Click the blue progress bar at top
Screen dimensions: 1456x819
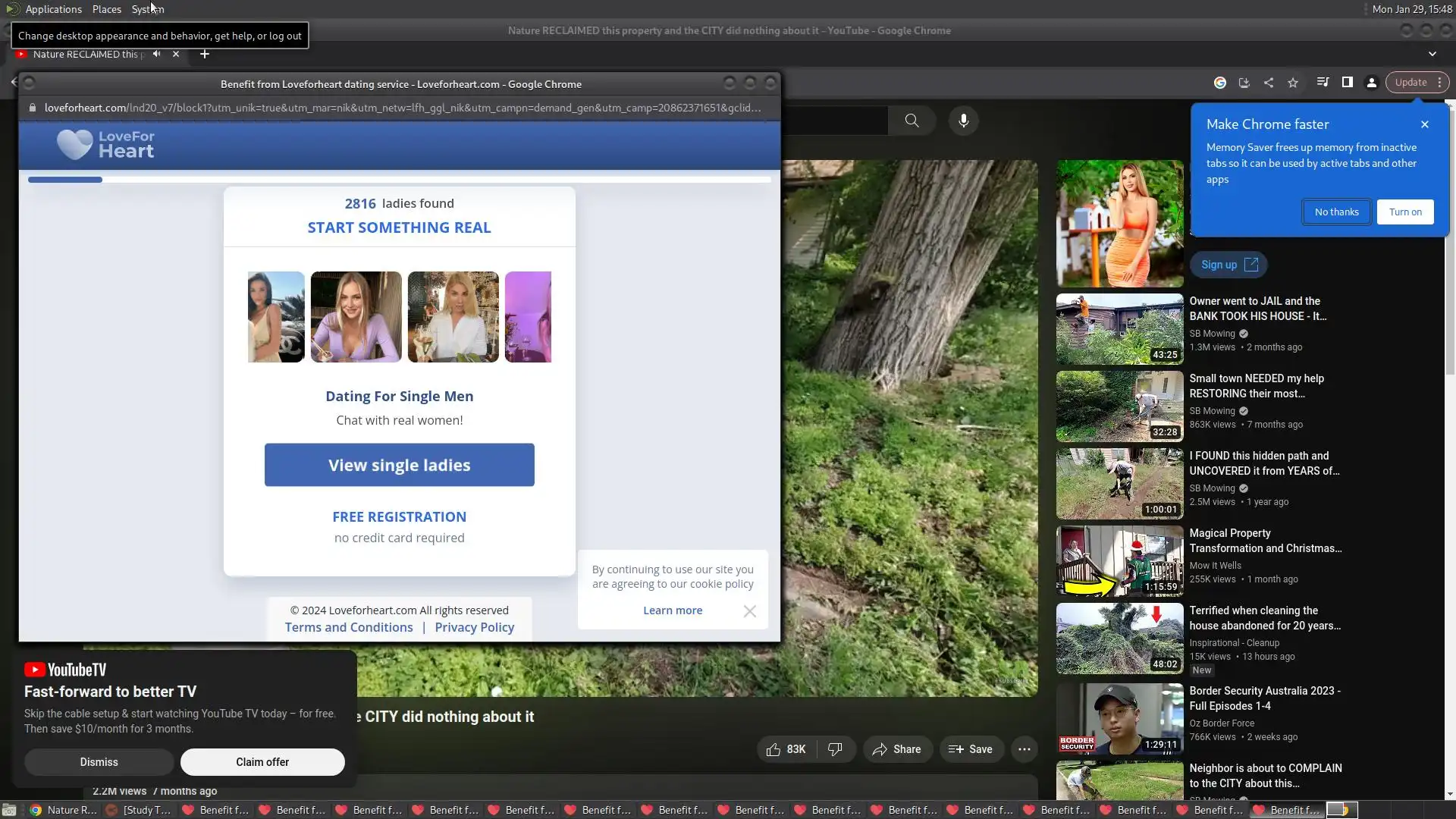(x=65, y=180)
